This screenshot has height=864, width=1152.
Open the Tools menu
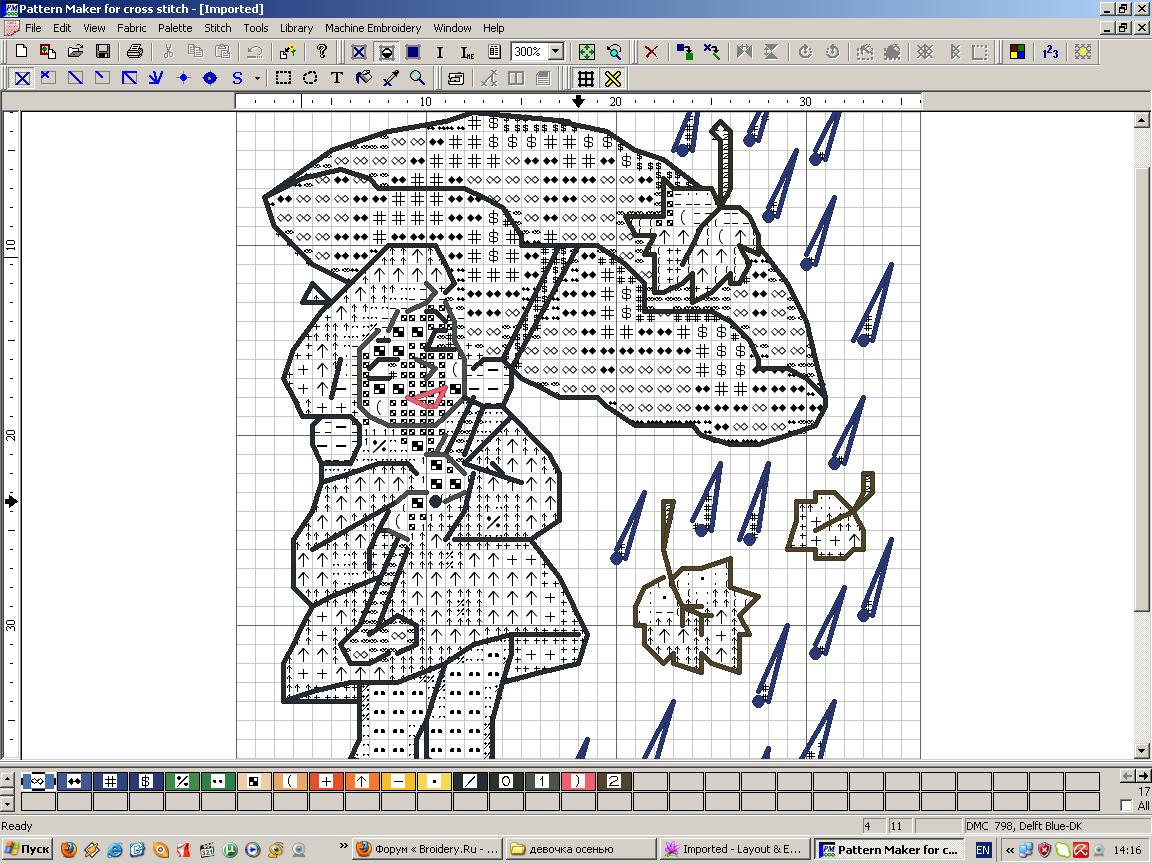[256, 28]
